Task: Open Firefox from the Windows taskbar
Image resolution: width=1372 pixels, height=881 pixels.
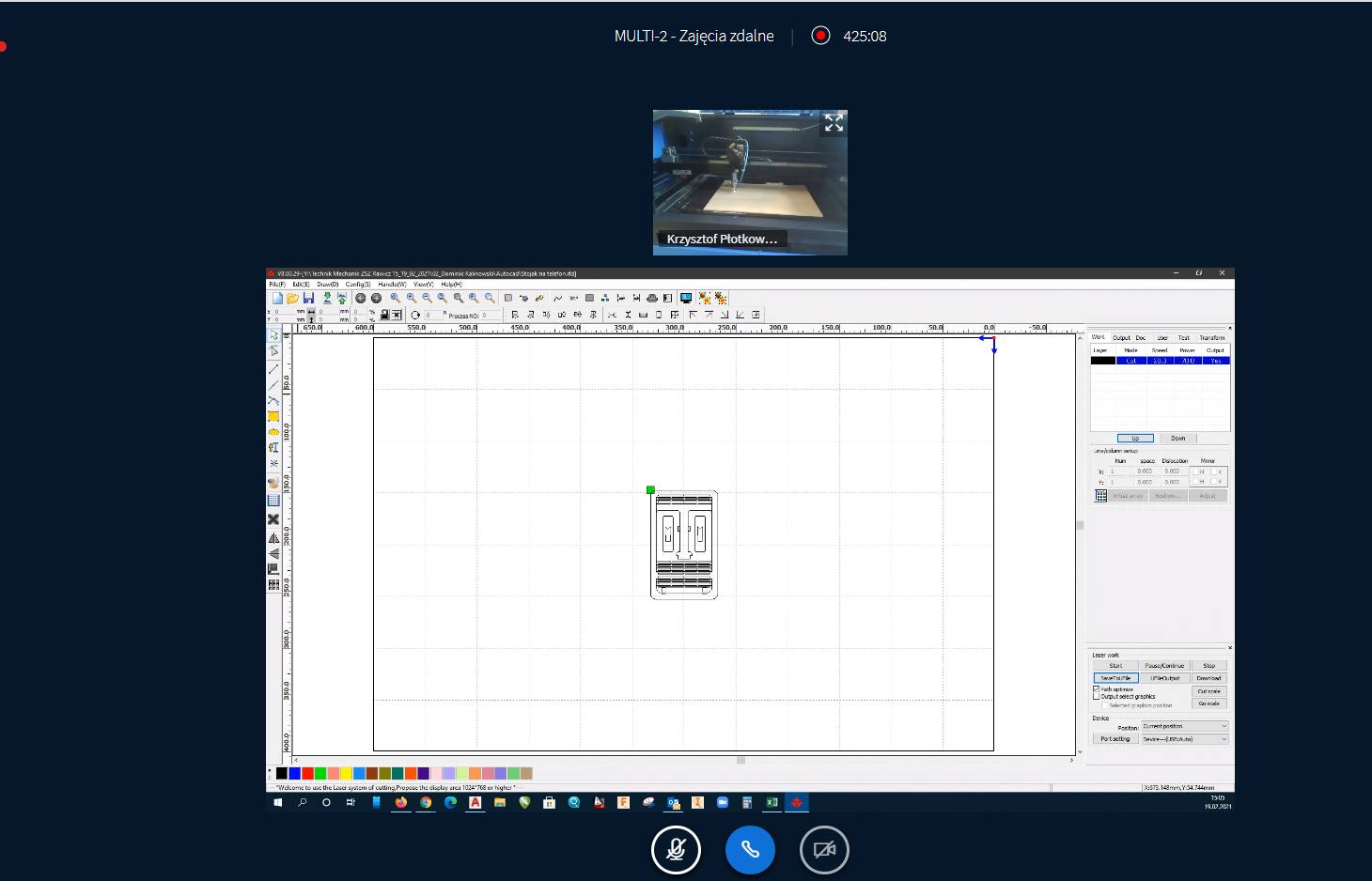Action: click(x=401, y=802)
